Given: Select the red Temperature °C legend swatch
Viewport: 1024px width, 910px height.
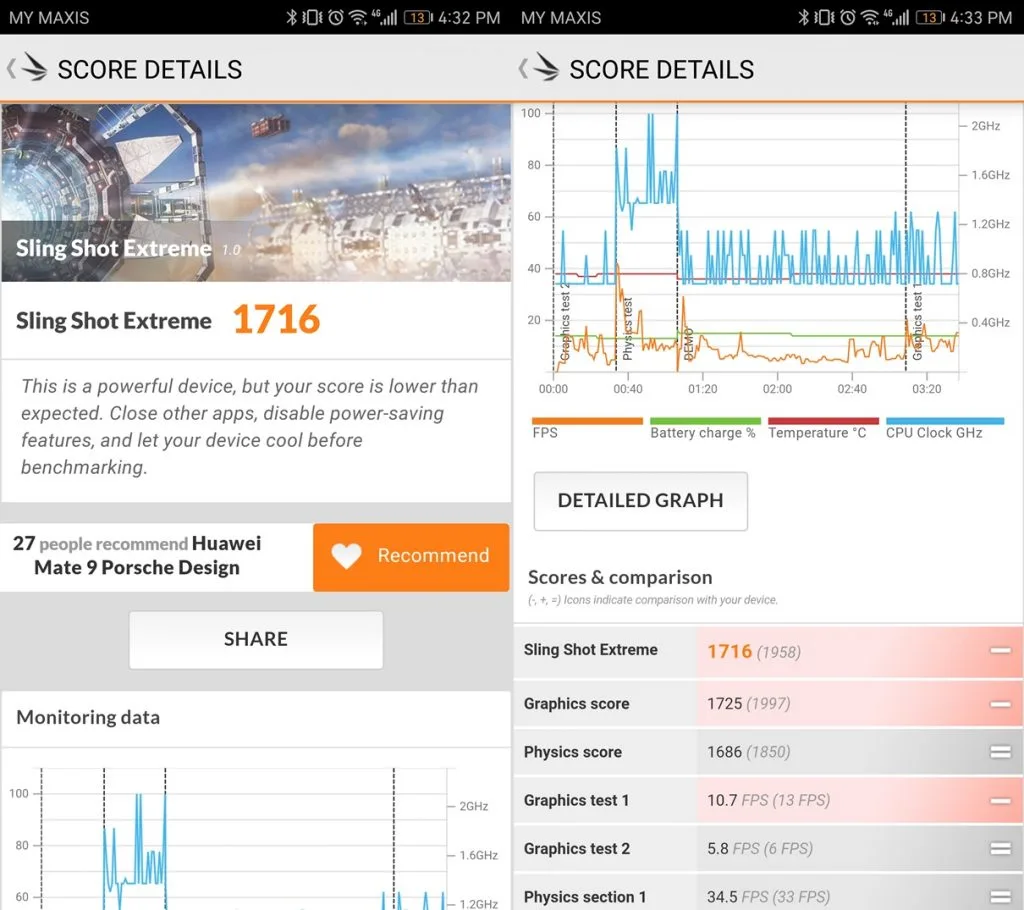Looking at the screenshot, I should 824,421.
